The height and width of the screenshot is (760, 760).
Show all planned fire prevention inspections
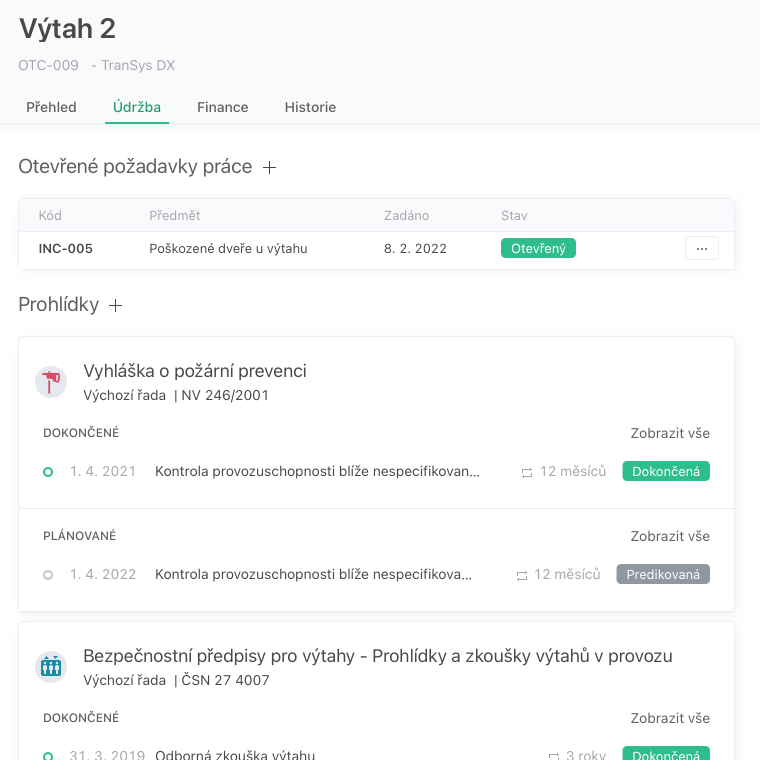[x=670, y=536]
